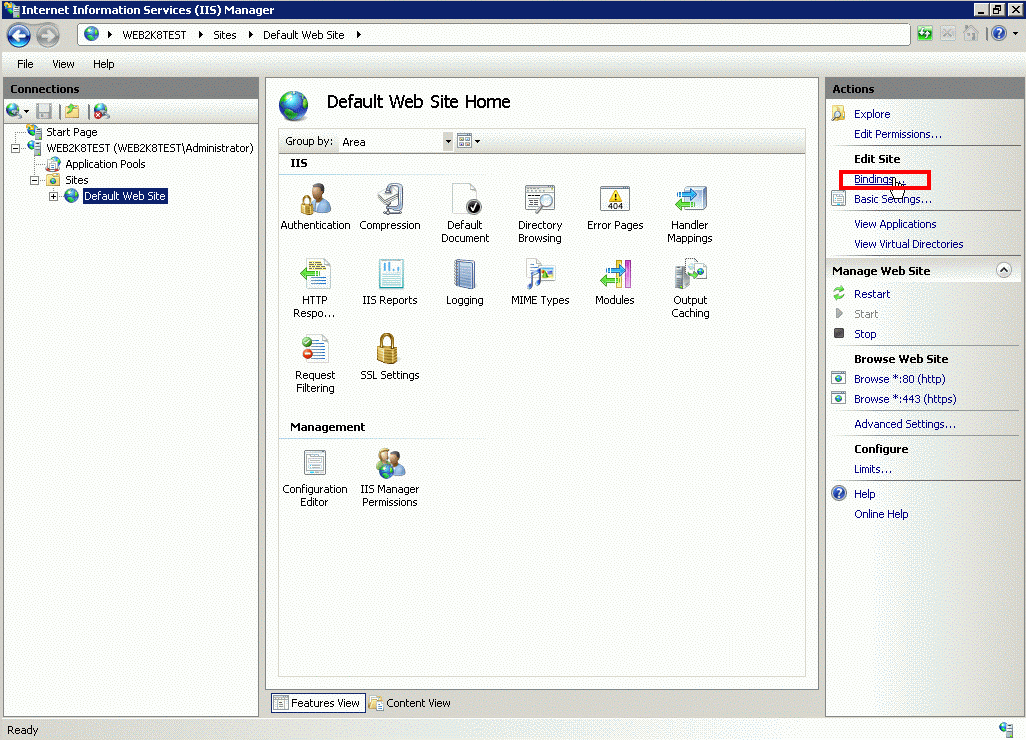The image size is (1026, 740).
Task: Open the Default Document feature
Action: pyautogui.click(x=465, y=200)
